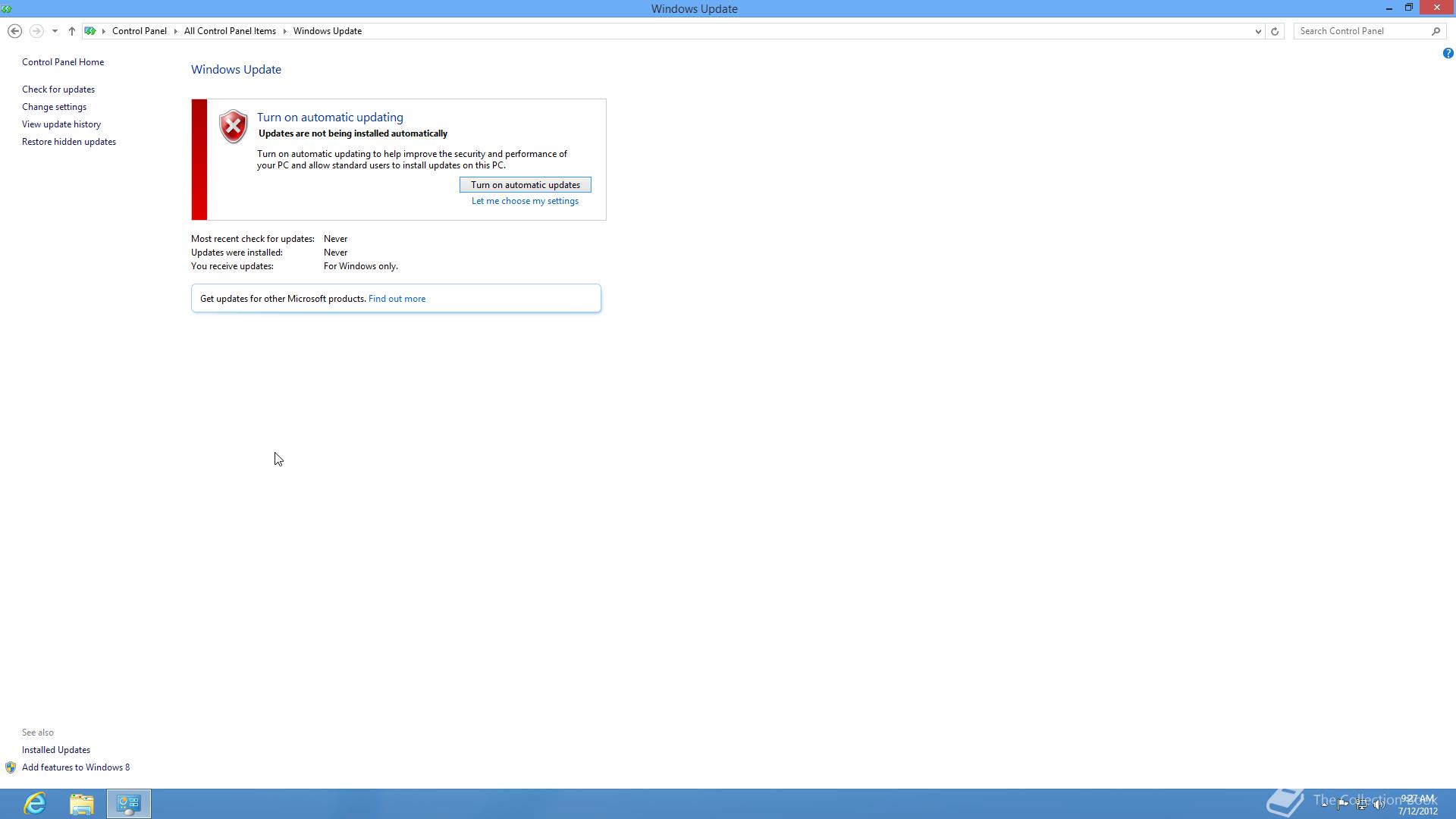Click Add features to Windows 8

tap(76, 767)
